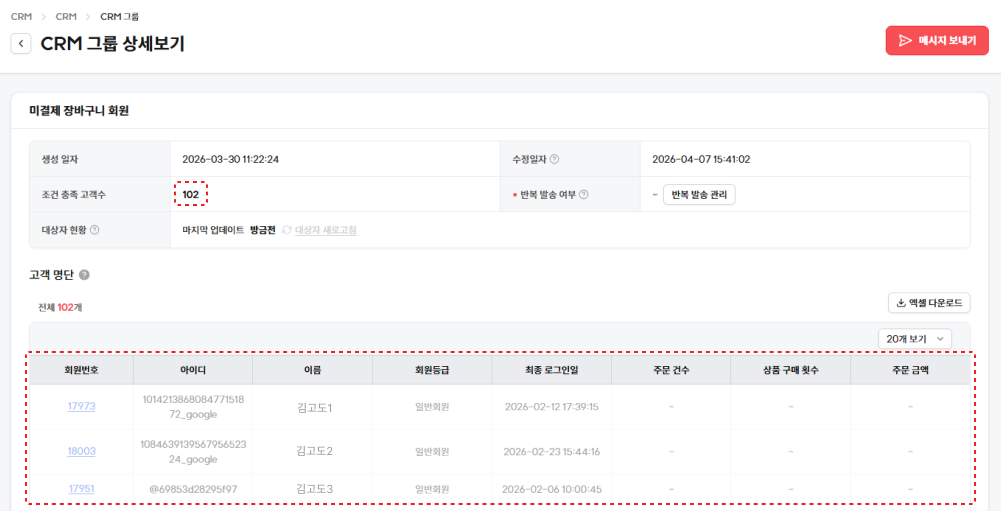Click the 조건 충족 고객수 value 102

190,195
